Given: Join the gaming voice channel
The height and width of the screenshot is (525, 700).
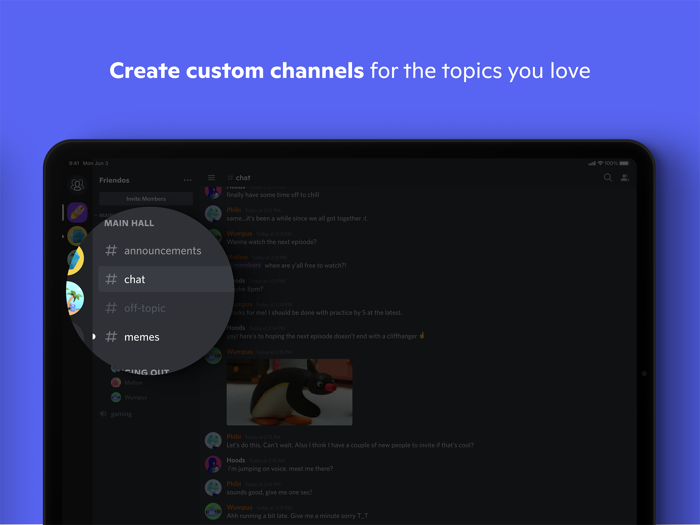Looking at the screenshot, I should (116, 414).
